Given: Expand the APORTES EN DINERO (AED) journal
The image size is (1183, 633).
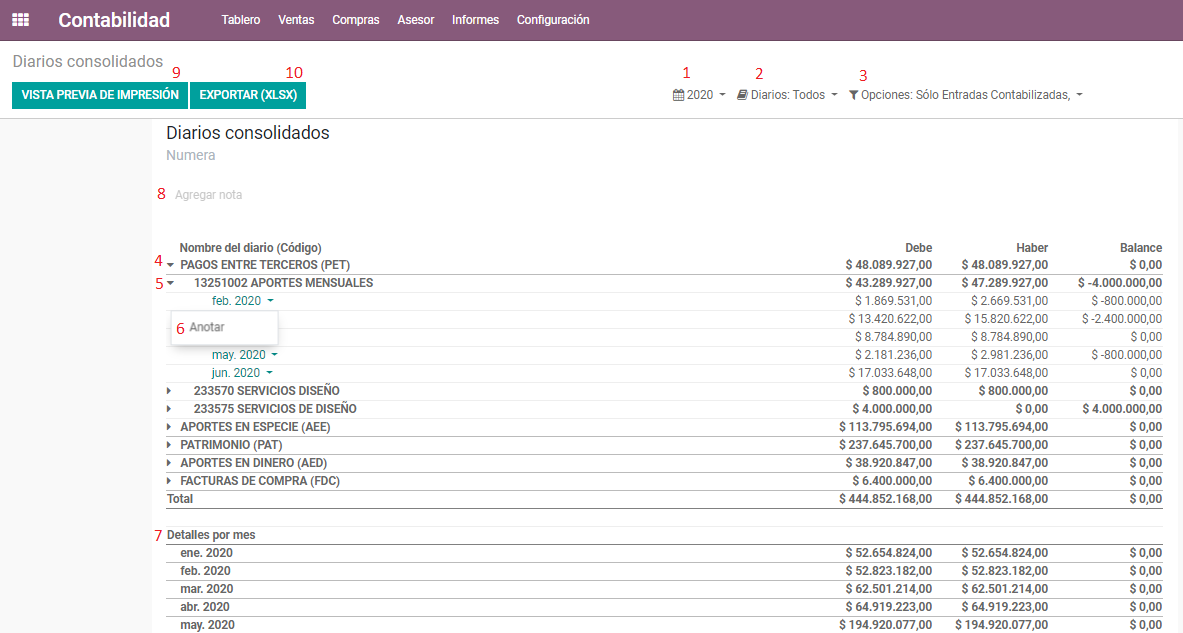Looking at the screenshot, I should (x=170, y=463).
